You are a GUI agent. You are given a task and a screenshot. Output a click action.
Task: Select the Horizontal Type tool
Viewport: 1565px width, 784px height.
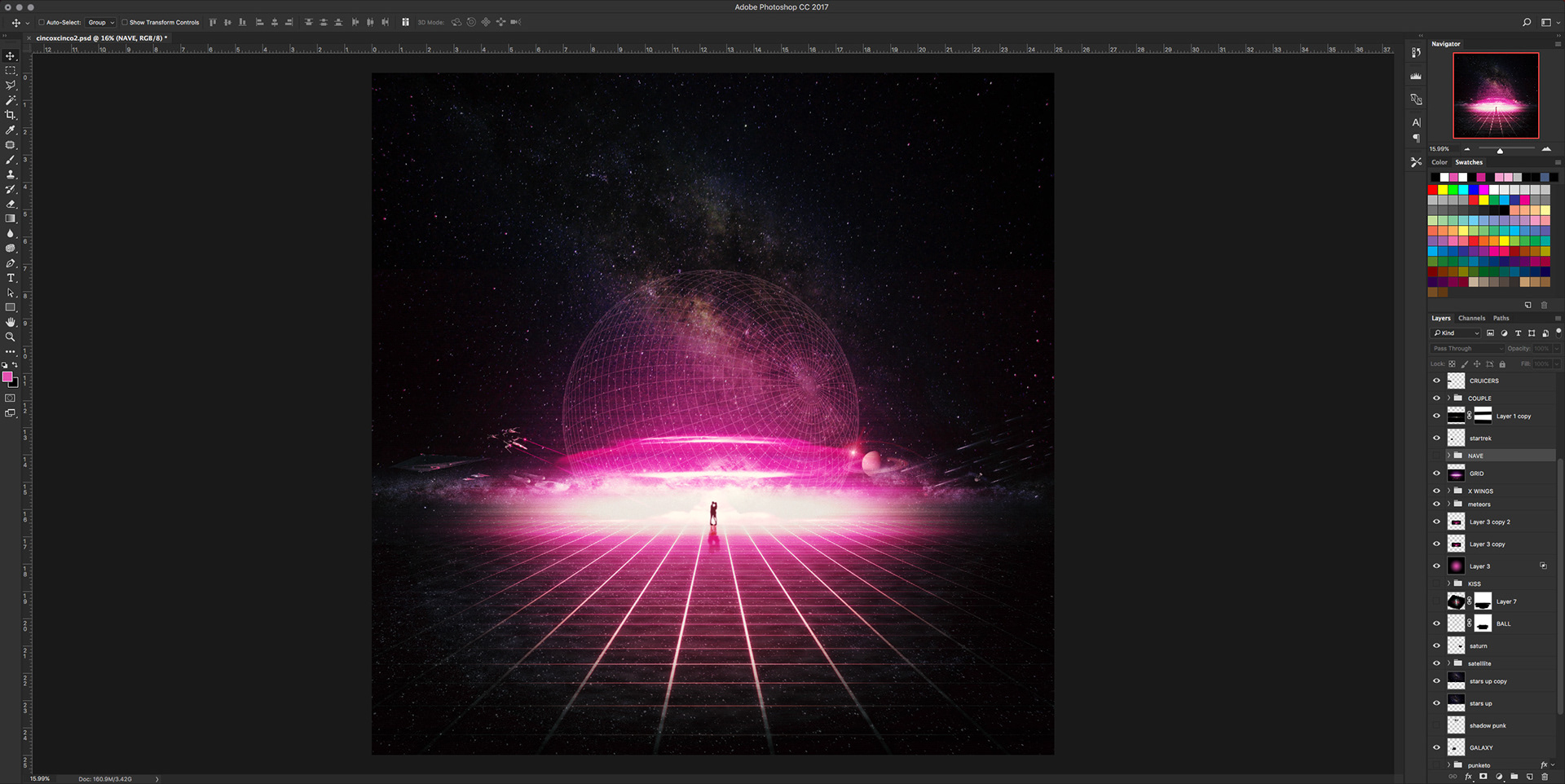(x=11, y=278)
